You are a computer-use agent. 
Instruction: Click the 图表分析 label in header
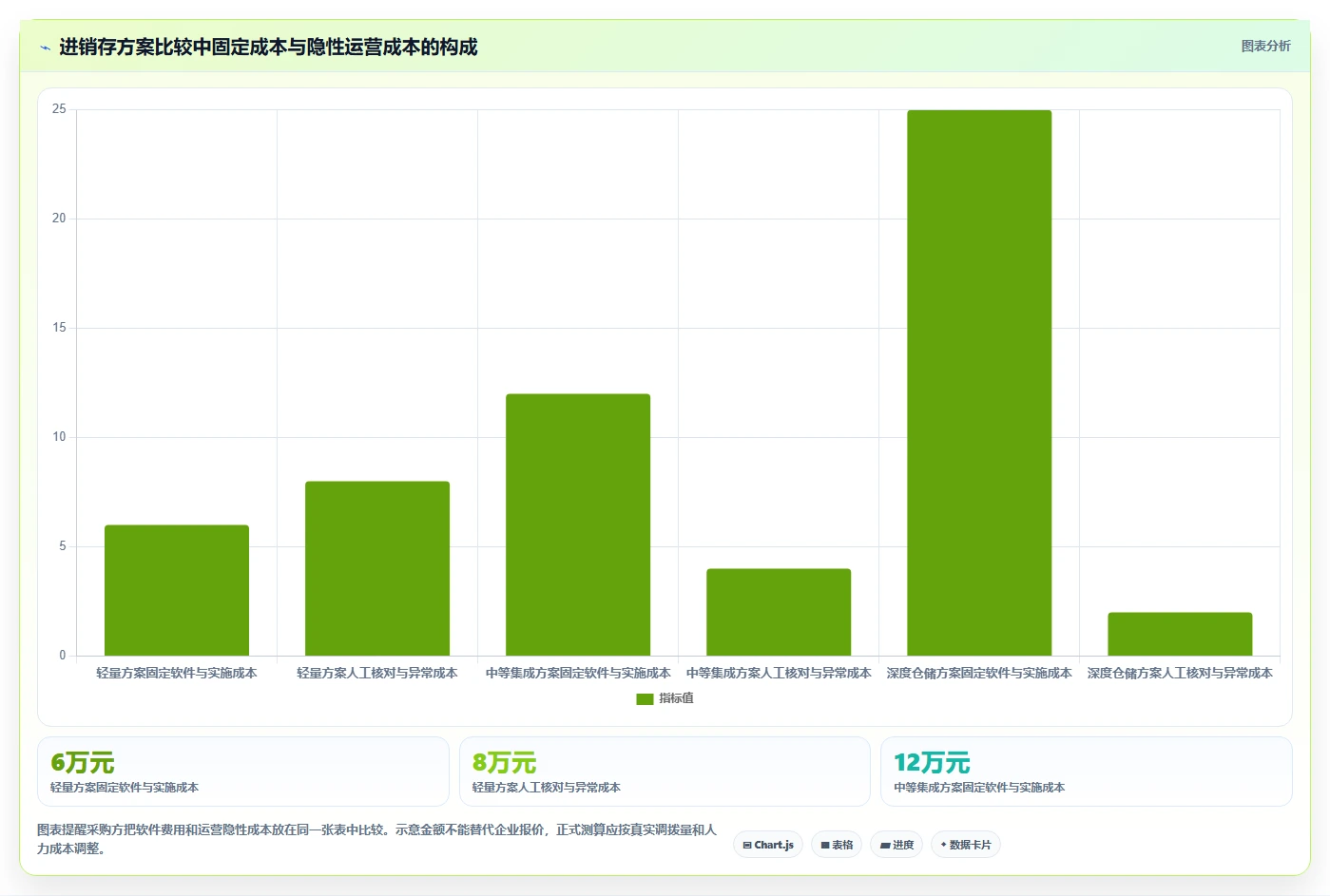coord(1265,46)
